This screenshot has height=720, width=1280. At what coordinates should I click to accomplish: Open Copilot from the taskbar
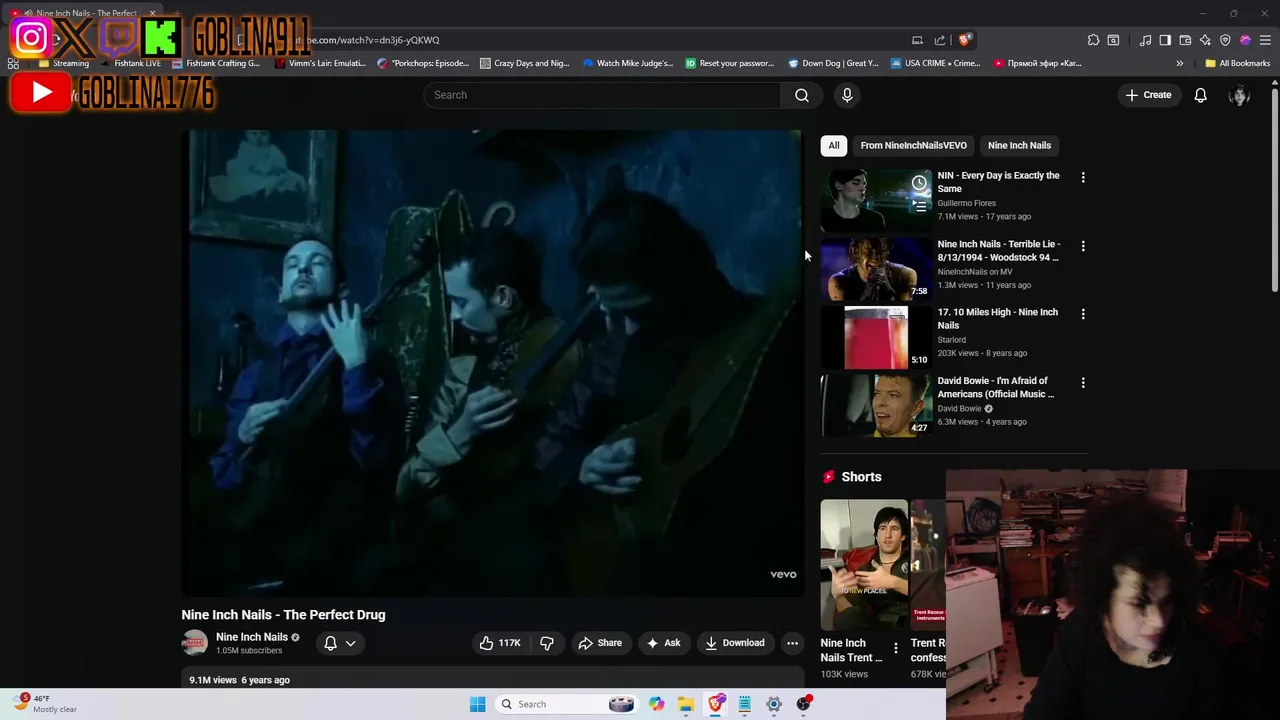656,704
